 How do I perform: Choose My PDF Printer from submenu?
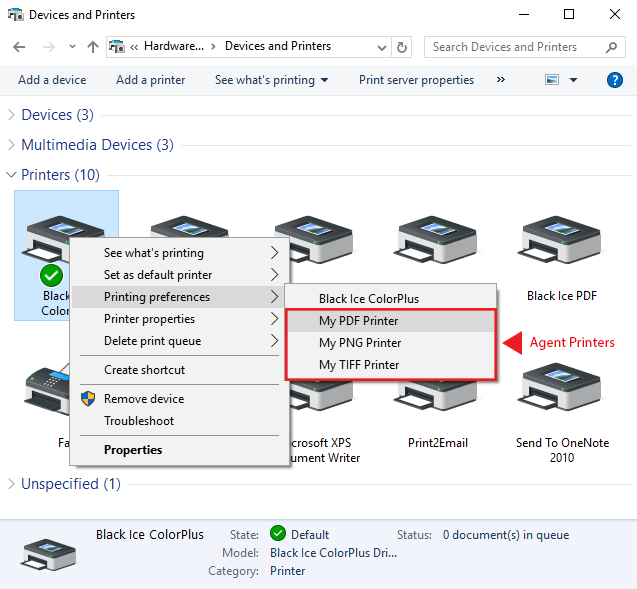click(x=358, y=321)
